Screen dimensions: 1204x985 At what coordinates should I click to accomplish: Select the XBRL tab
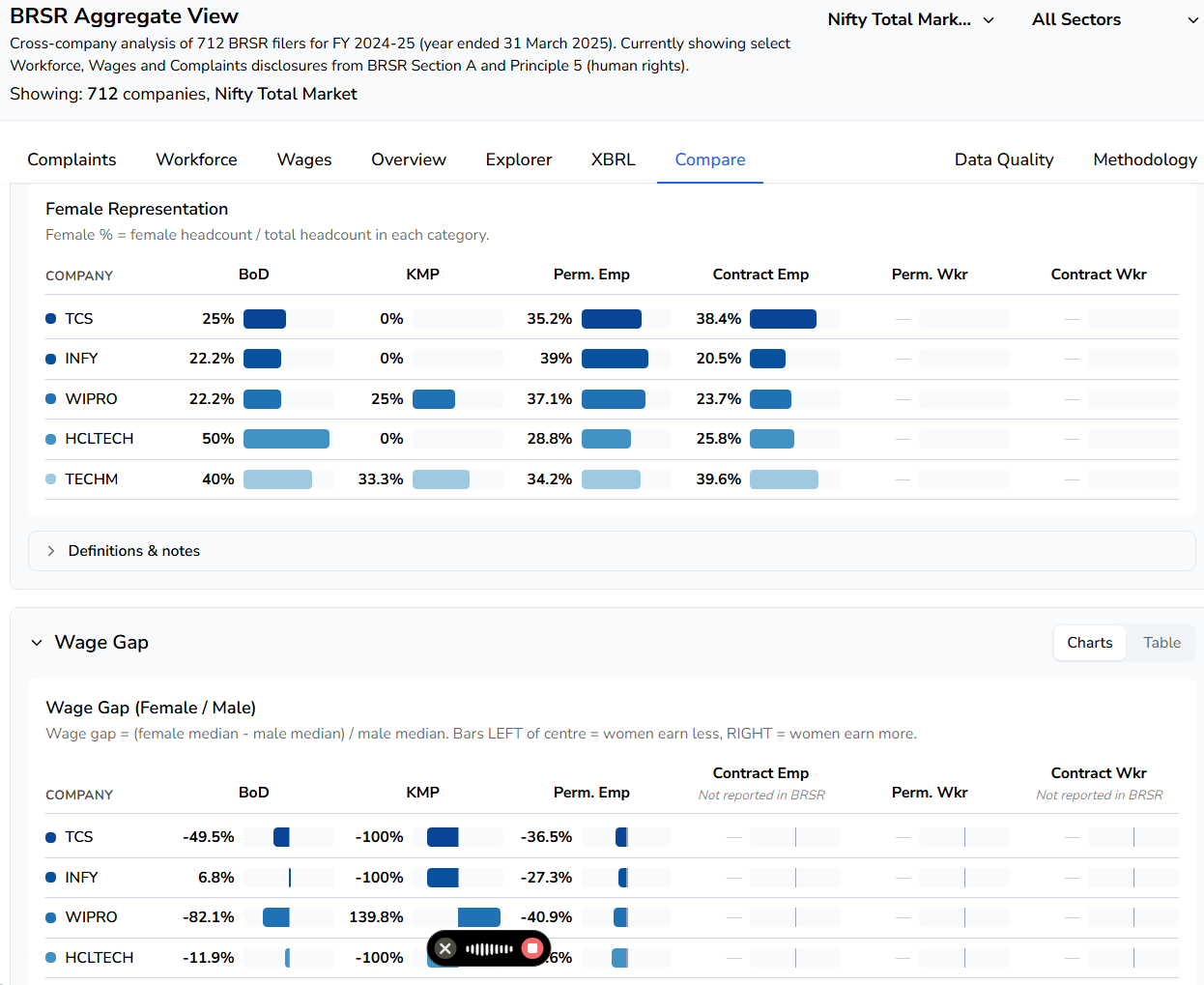pyautogui.click(x=614, y=159)
